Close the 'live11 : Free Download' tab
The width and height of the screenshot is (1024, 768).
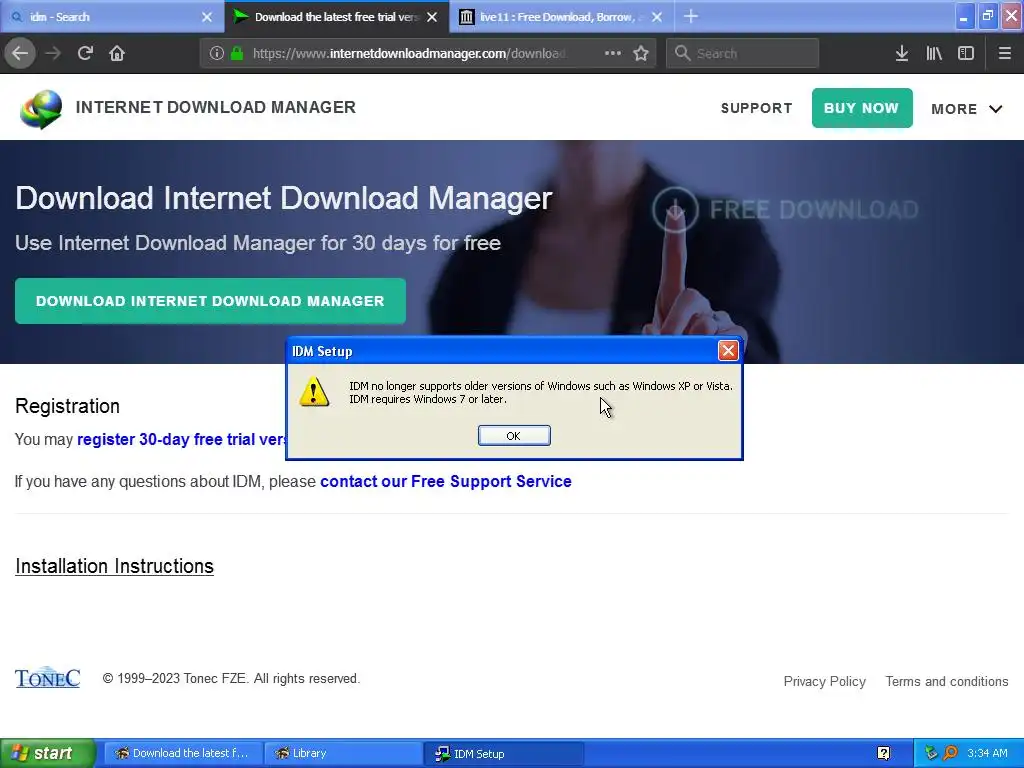tap(657, 17)
